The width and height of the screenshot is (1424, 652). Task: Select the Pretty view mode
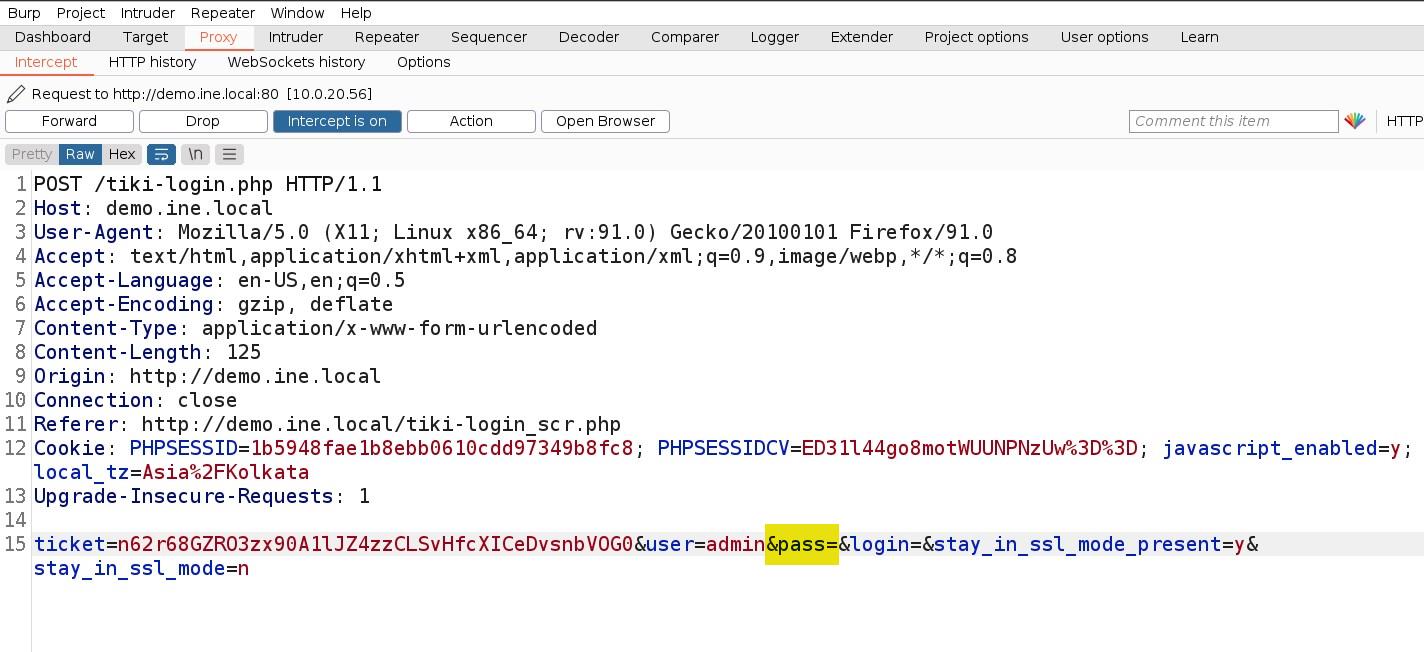[x=32, y=154]
